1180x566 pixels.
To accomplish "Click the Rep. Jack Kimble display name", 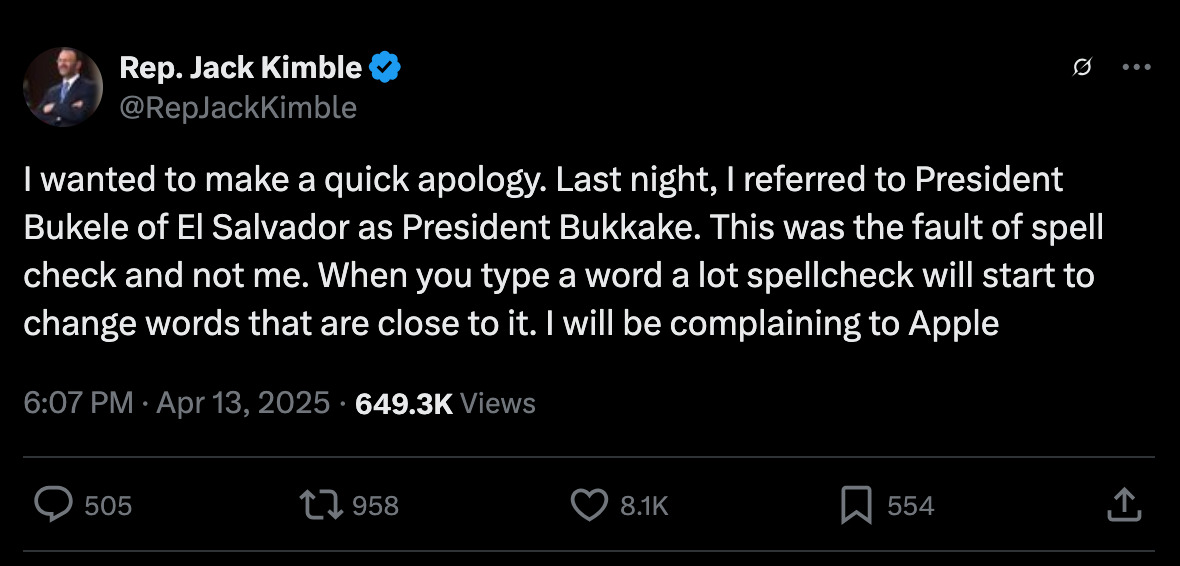I will tap(240, 67).
